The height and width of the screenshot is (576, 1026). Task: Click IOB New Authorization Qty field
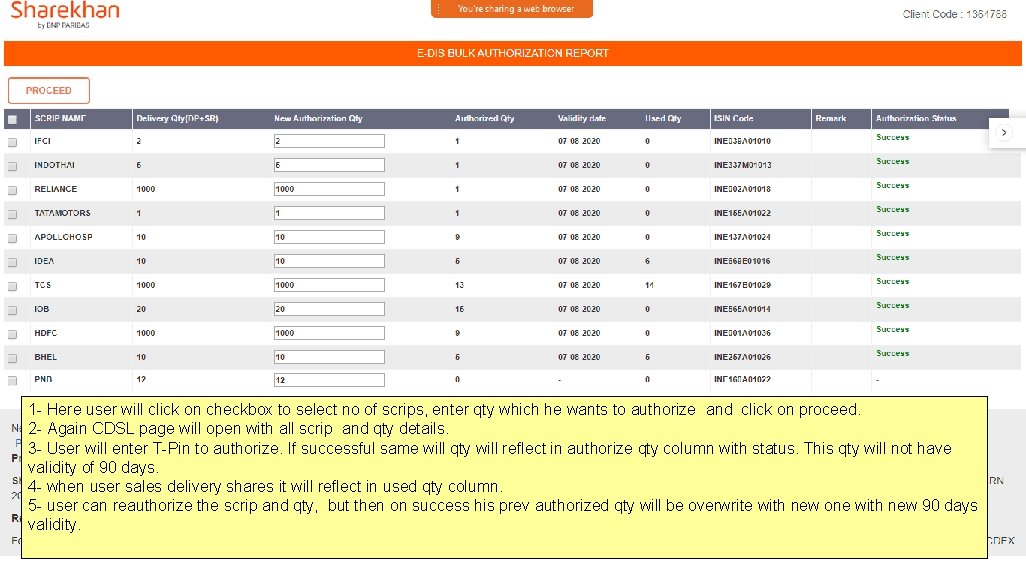[x=329, y=309]
